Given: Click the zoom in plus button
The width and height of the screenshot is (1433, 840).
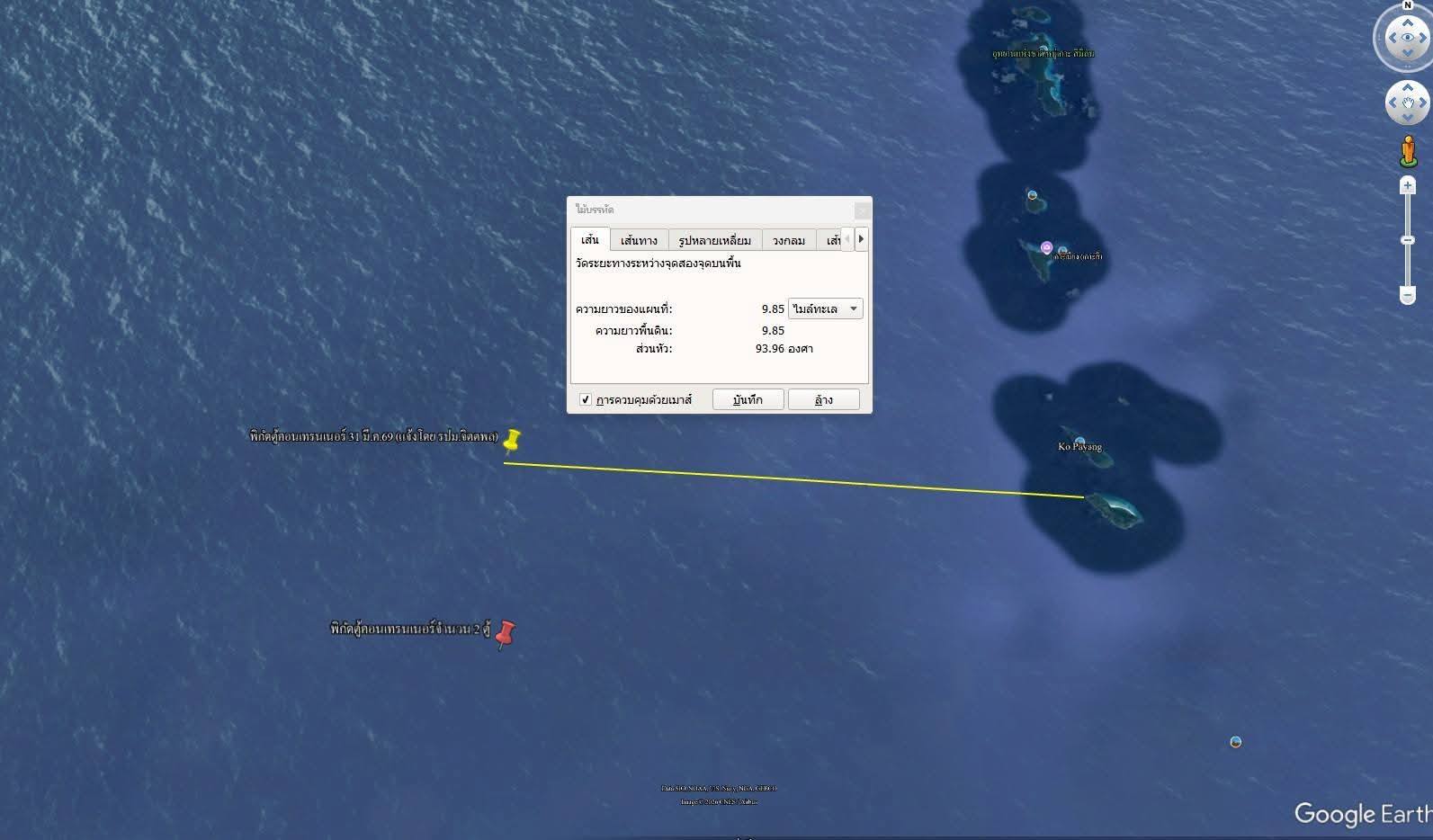Looking at the screenshot, I should point(1408,186).
